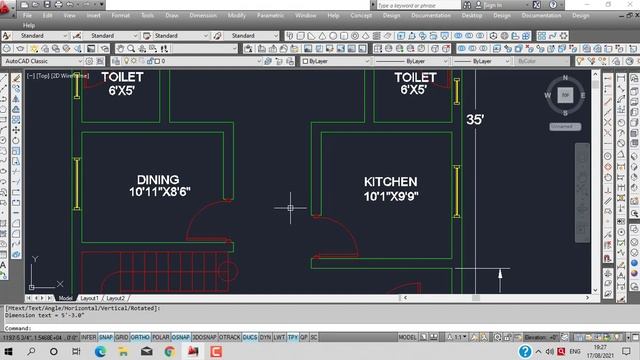Click the Top face of the ViewCube
The height and width of the screenshot is (360, 640).
(565, 95)
